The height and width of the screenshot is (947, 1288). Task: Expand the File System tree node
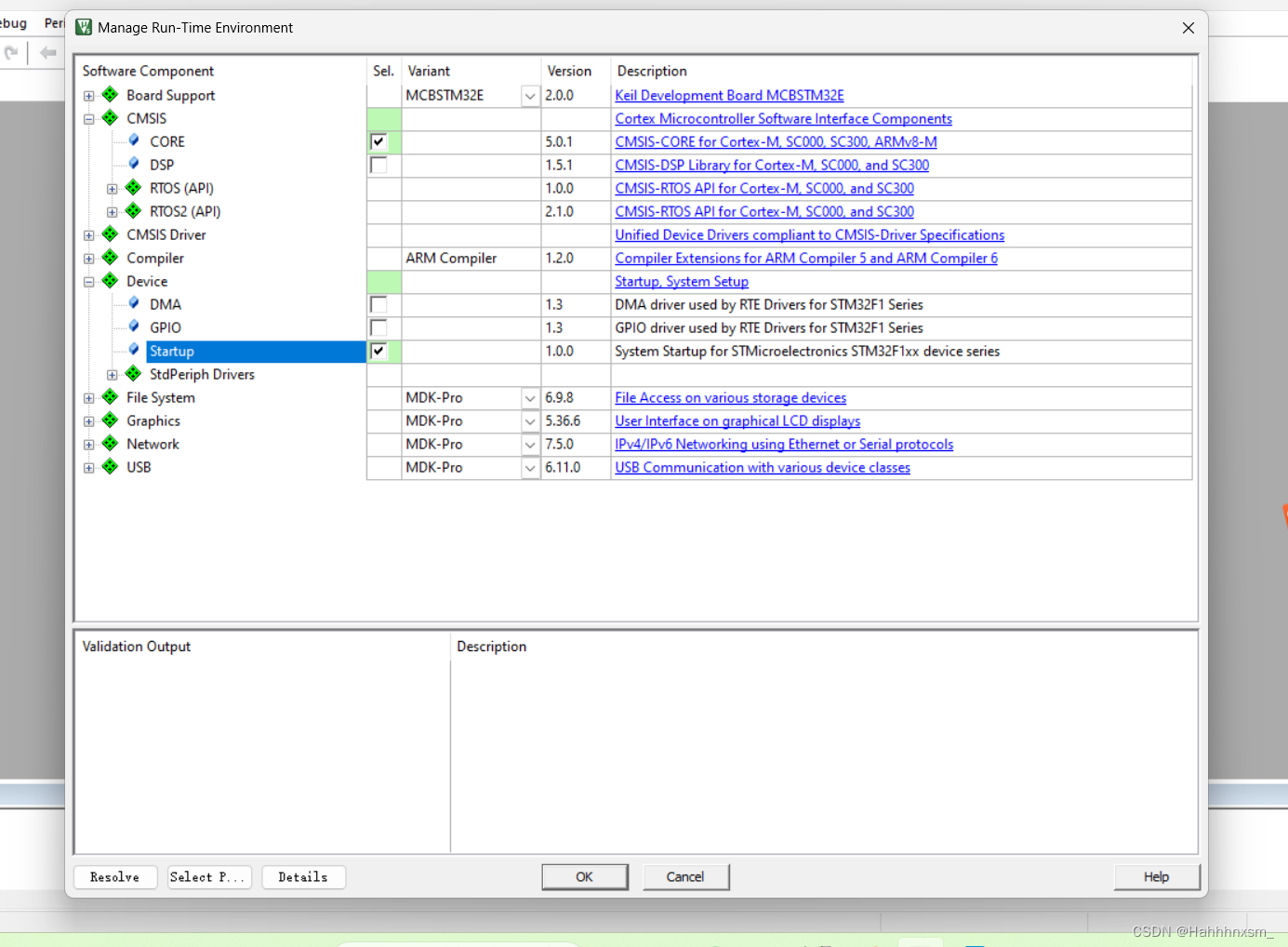[x=89, y=398]
